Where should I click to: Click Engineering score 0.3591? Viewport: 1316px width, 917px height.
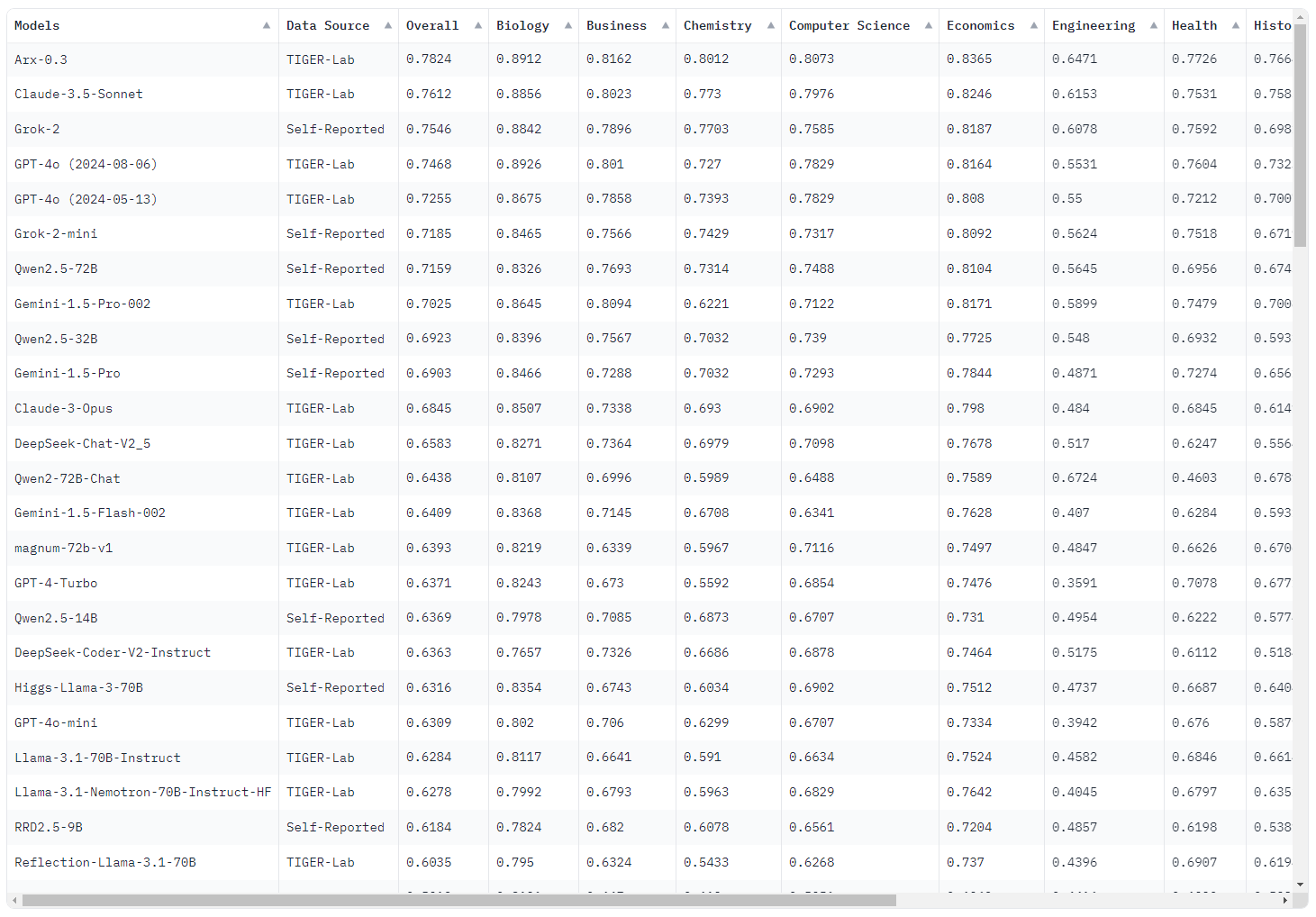click(x=1075, y=583)
